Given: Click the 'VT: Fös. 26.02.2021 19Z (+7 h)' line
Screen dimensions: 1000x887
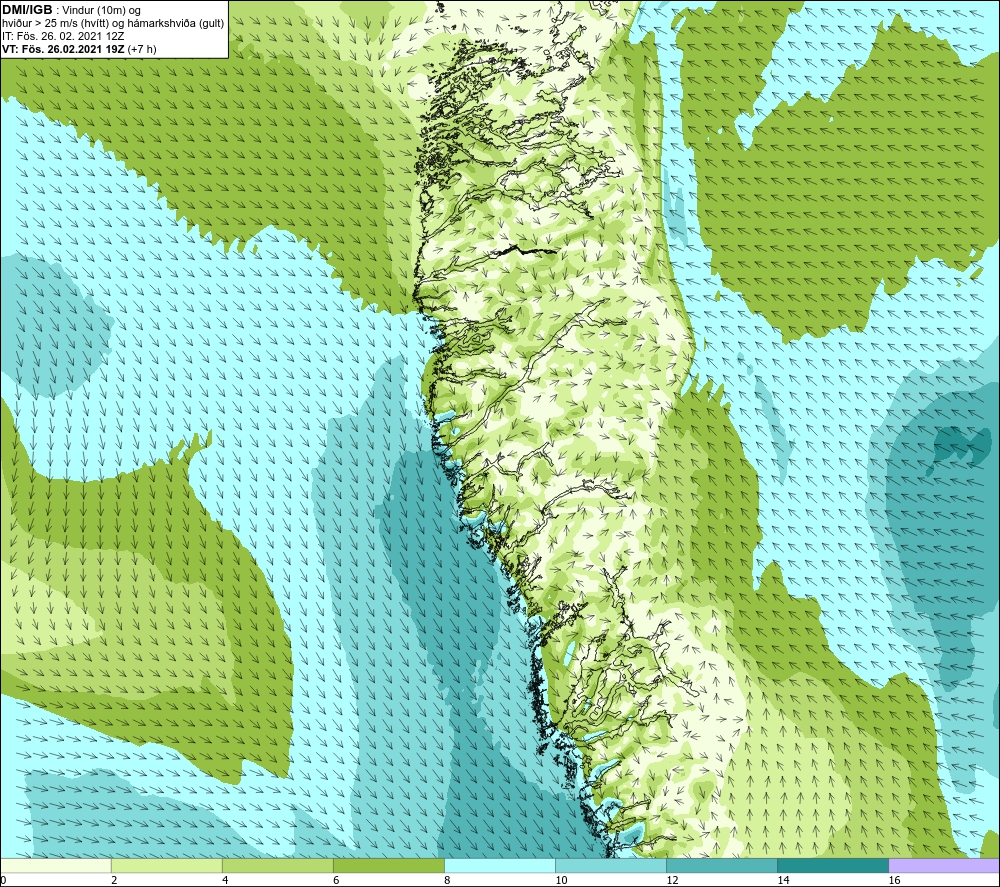Looking at the screenshot, I should (79, 48).
